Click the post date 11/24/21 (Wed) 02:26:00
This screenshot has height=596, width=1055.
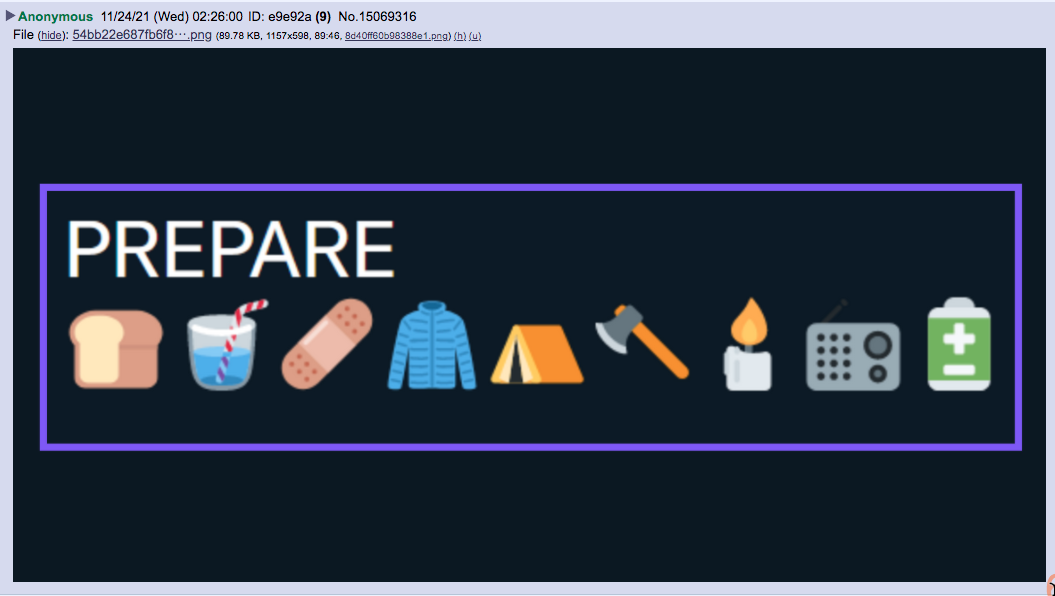(172, 16)
